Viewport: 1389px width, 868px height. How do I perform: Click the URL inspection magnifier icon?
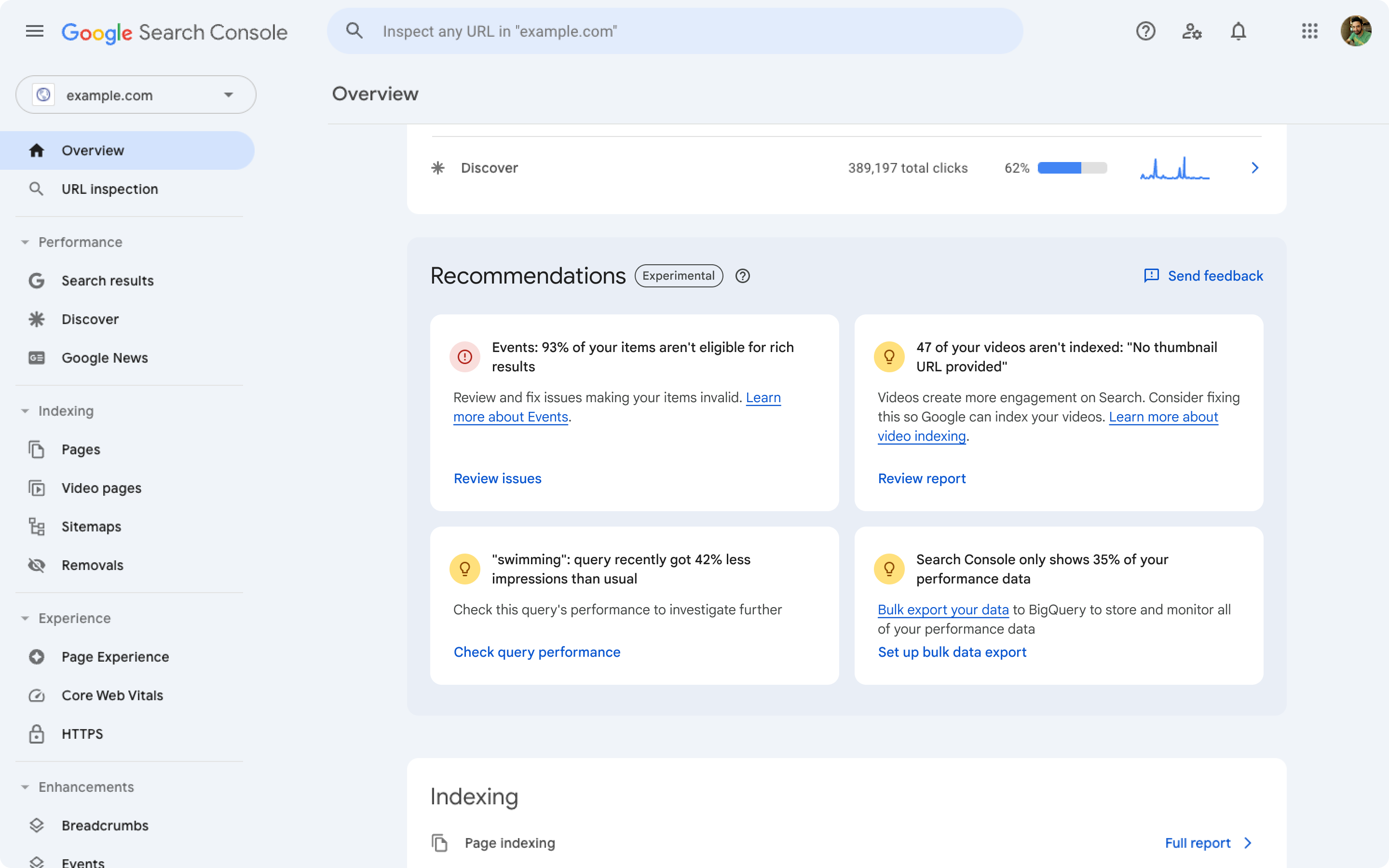[36, 188]
